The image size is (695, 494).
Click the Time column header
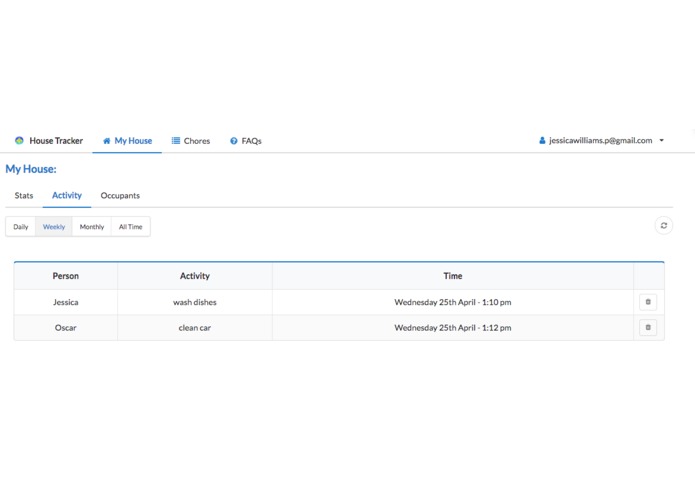tap(453, 276)
